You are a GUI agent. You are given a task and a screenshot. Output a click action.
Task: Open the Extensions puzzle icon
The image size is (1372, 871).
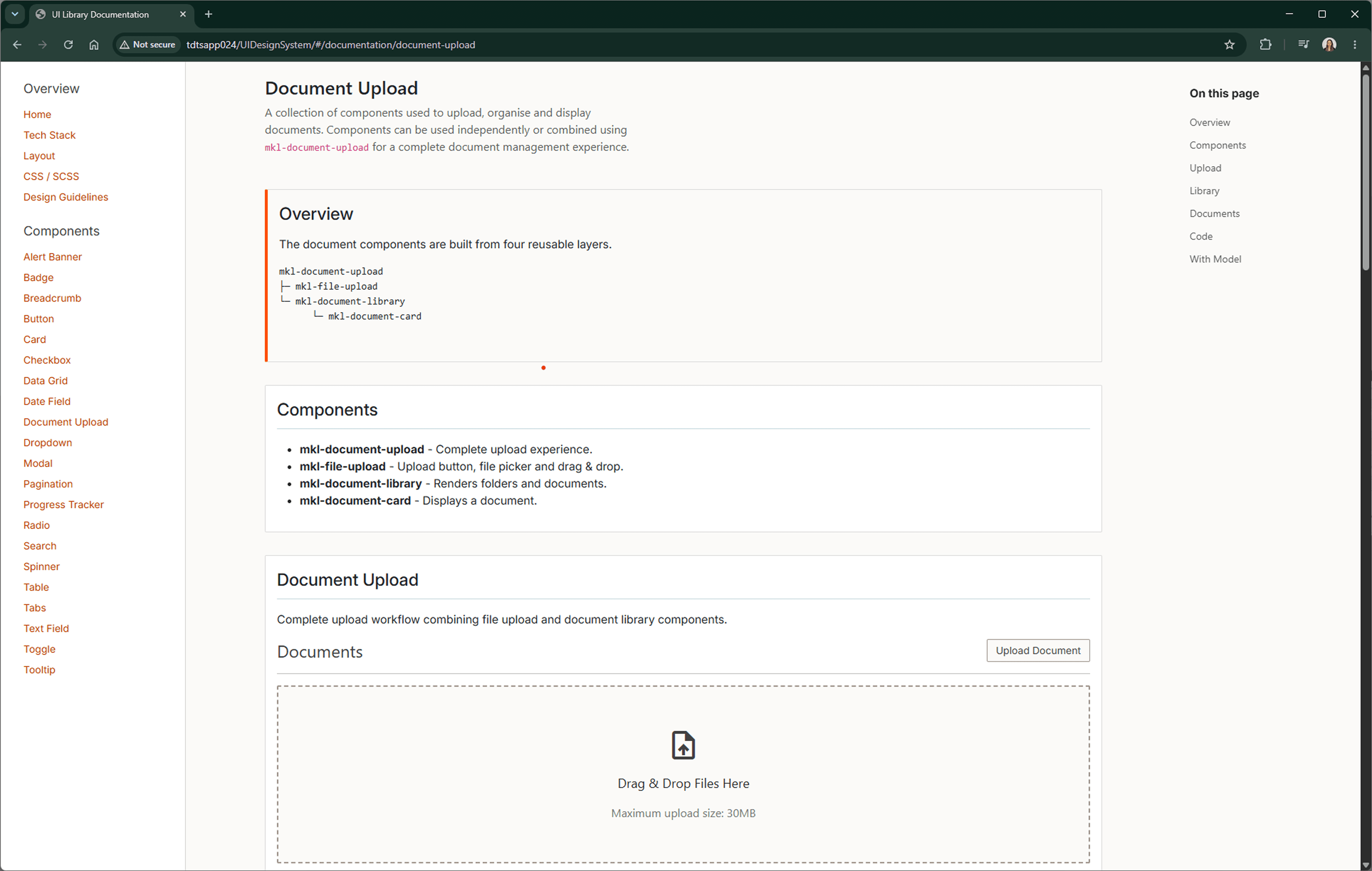point(1266,44)
